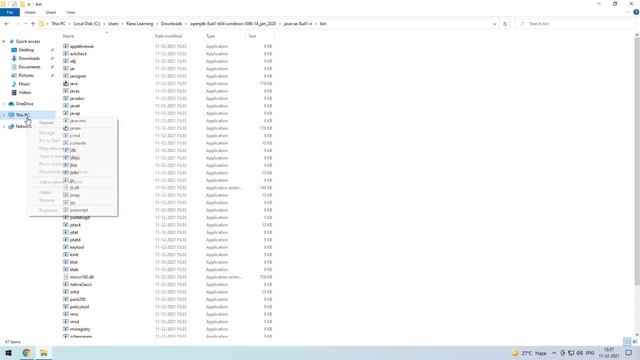Expand the Network tree node
Viewport: 640px width, 360px height.
(x=4, y=127)
